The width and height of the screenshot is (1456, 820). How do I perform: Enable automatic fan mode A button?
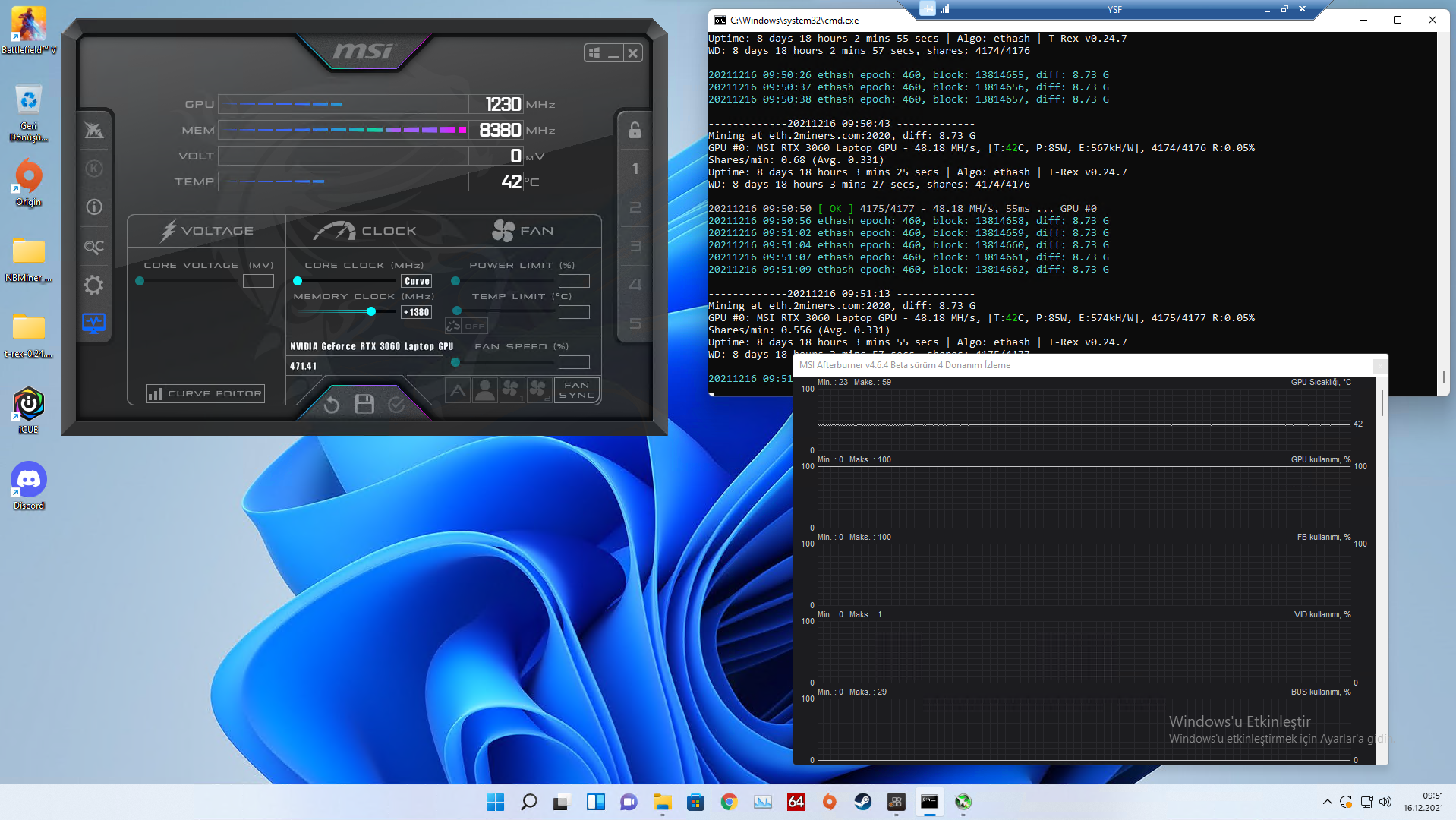(458, 390)
